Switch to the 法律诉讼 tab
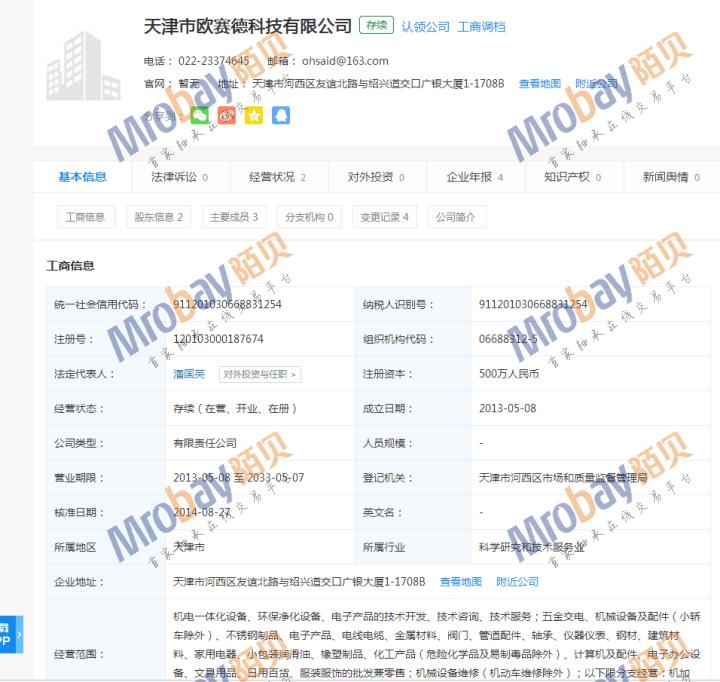 (x=179, y=177)
